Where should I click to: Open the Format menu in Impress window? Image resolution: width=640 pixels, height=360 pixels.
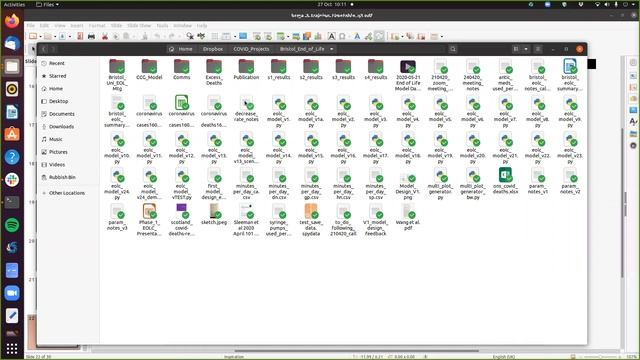97,25
